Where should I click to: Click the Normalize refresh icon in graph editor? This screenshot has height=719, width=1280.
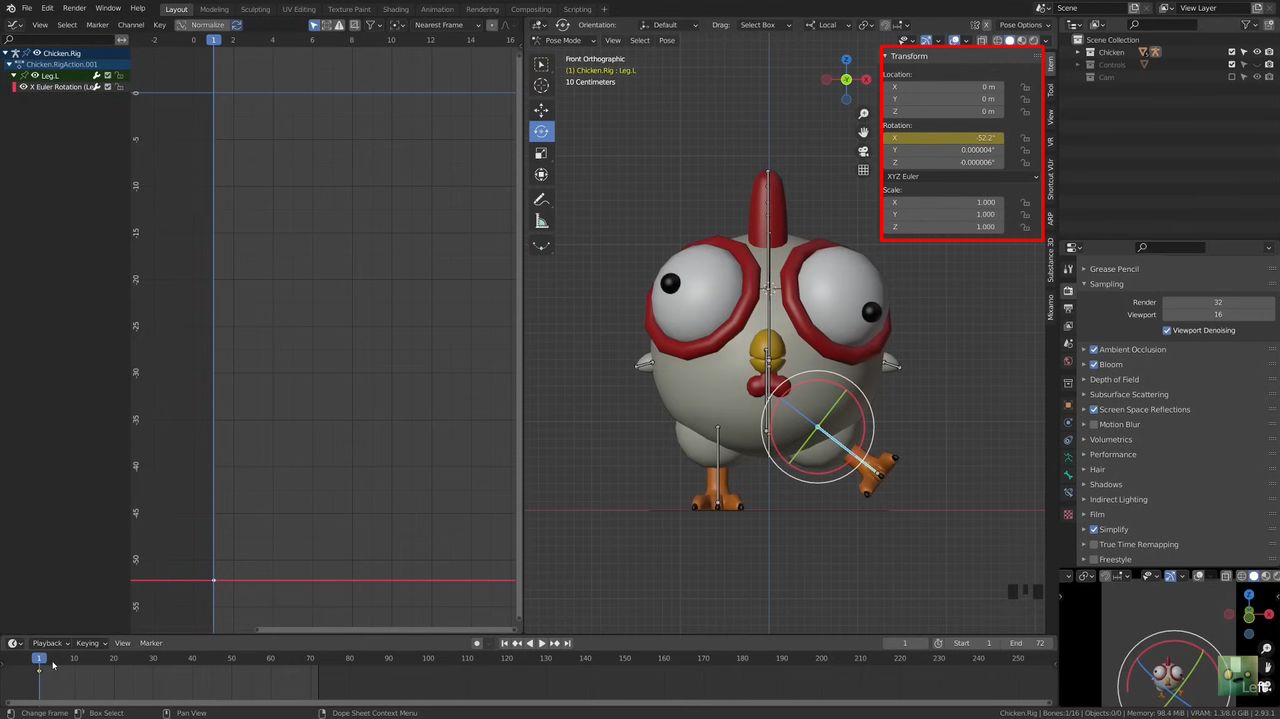click(x=237, y=25)
